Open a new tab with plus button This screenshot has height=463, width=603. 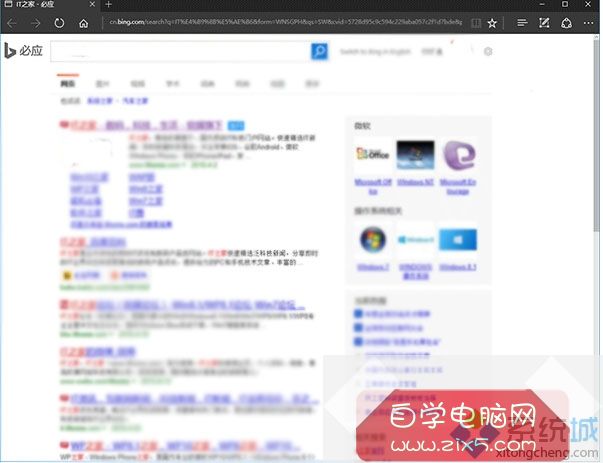tap(108, 4)
